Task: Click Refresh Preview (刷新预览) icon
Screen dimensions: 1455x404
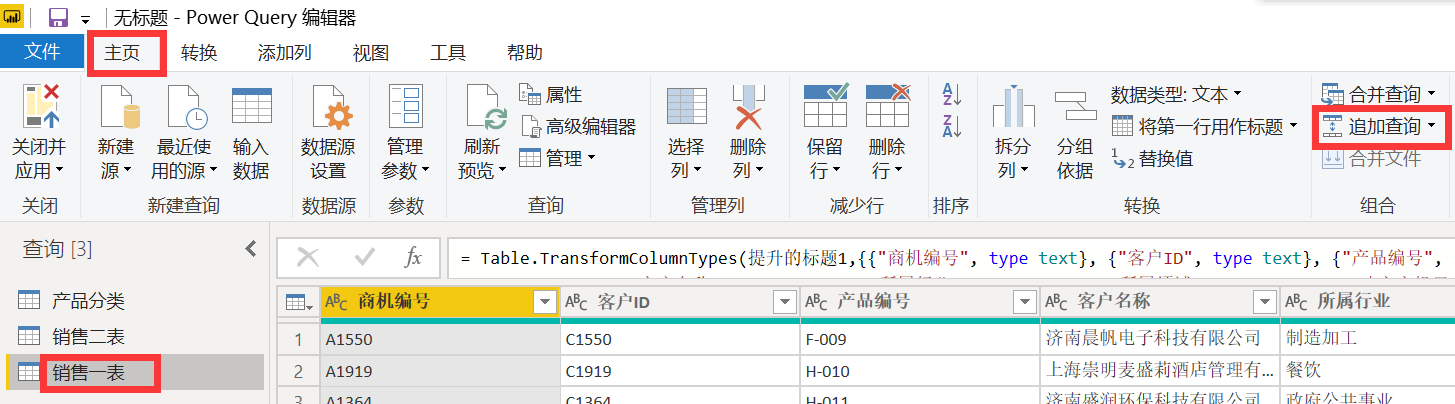Action: (484, 108)
